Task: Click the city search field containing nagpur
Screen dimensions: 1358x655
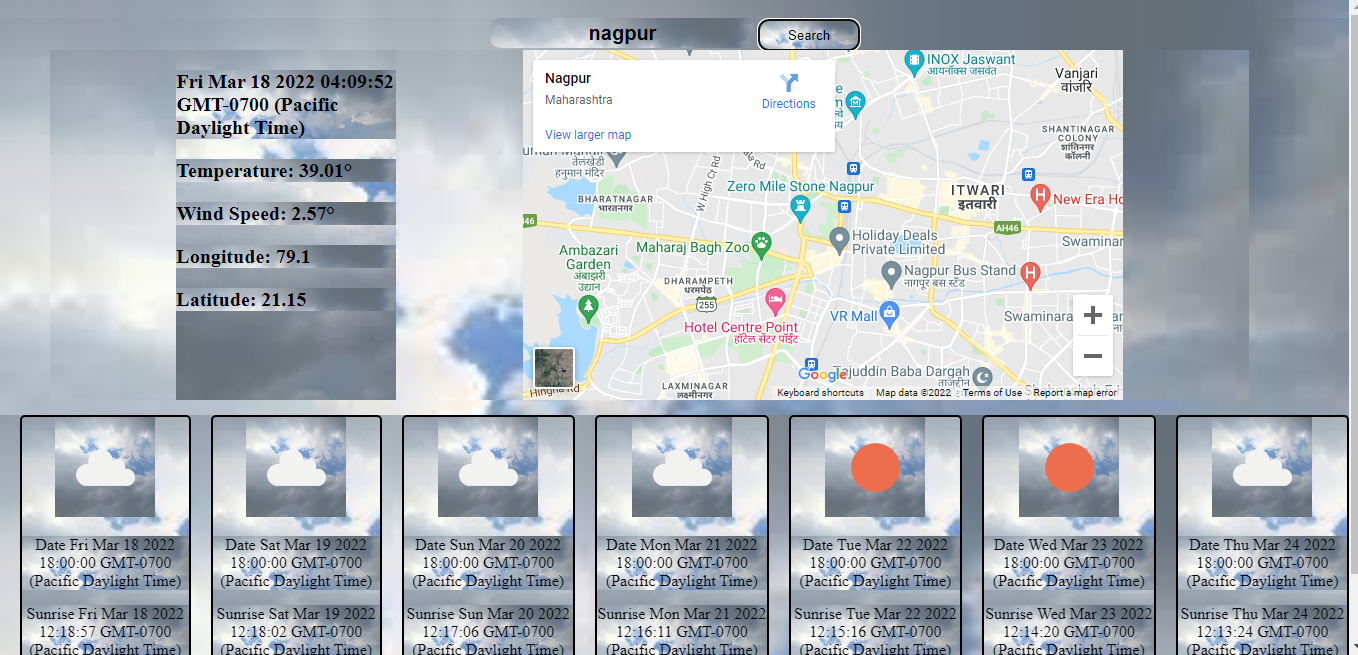Action: coord(622,33)
